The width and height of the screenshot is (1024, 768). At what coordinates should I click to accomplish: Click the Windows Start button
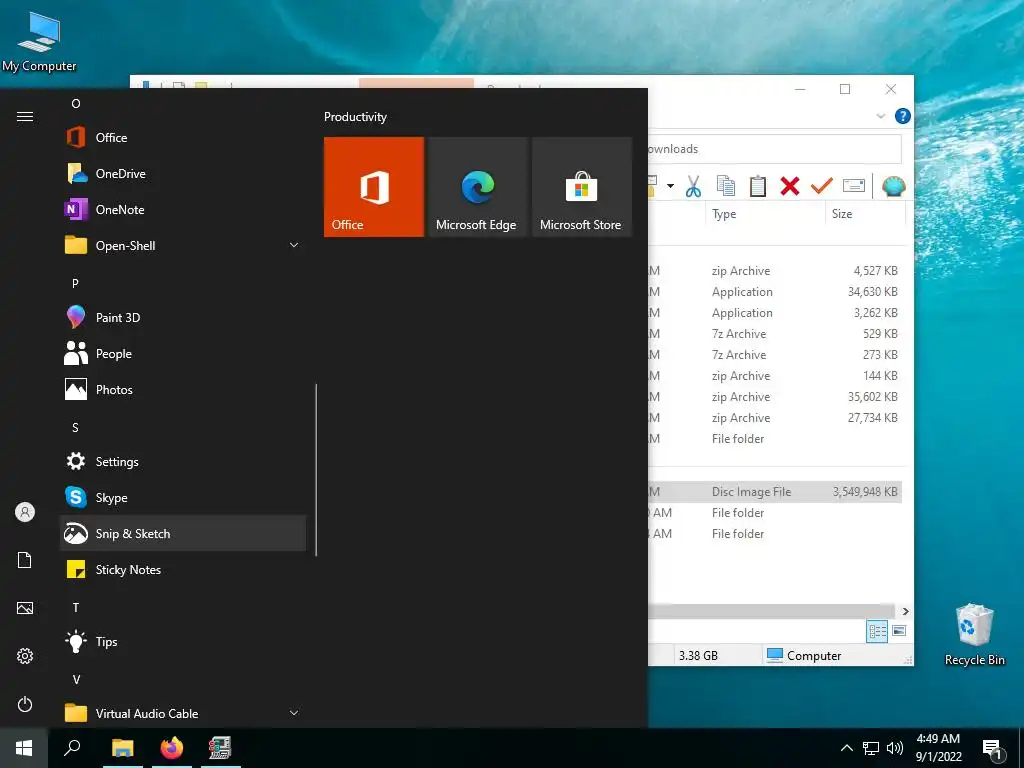pyautogui.click(x=24, y=748)
